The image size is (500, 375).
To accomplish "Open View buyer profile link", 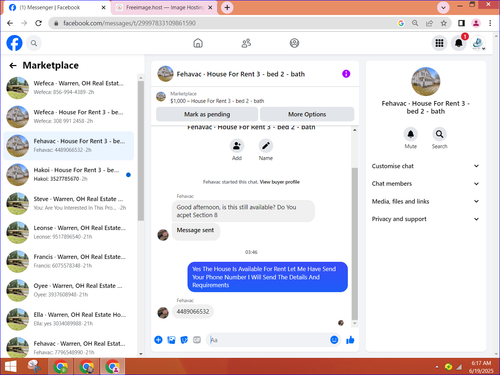I will click(x=279, y=182).
